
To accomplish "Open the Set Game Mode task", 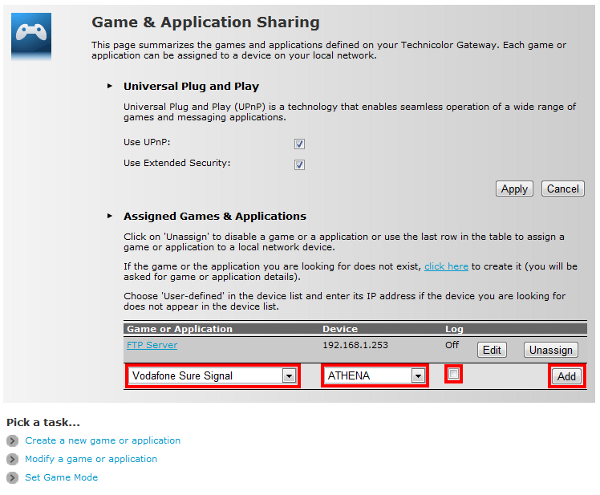I will click(61, 478).
